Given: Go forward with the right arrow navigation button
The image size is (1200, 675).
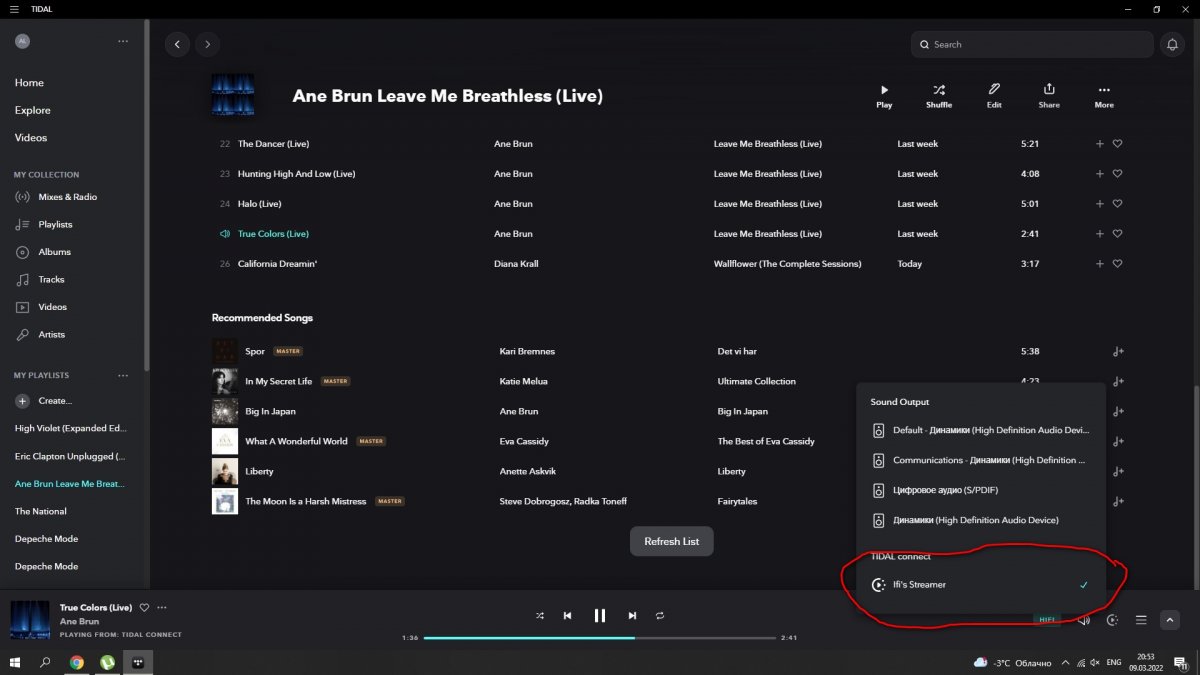Looking at the screenshot, I should 207,44.
